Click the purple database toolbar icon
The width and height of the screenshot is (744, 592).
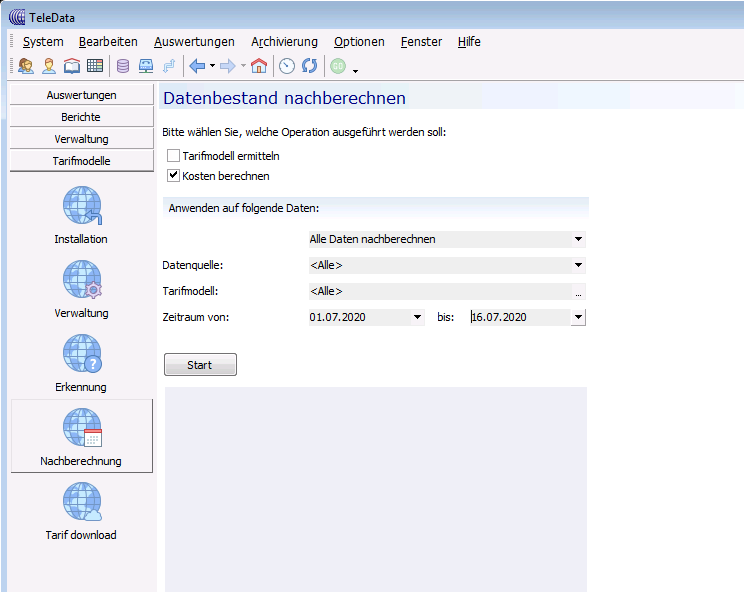[123, 66]
